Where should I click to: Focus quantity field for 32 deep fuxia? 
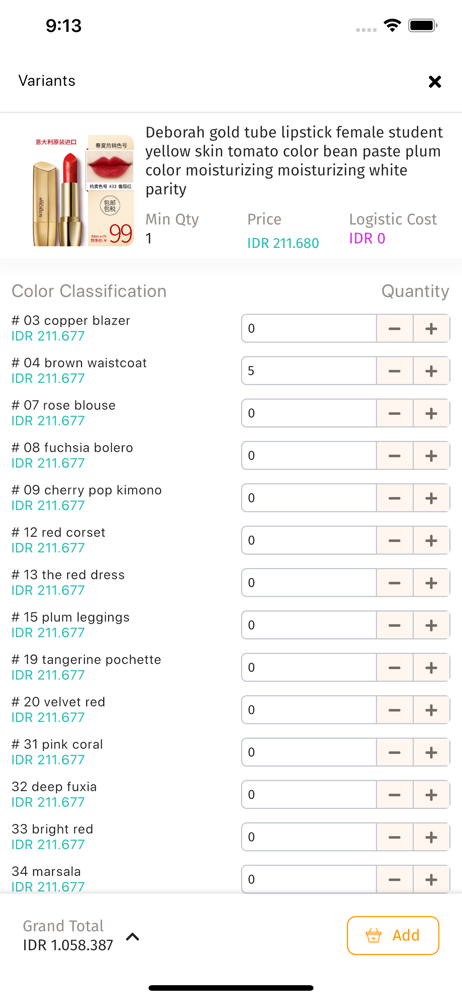tap(309, 795)
